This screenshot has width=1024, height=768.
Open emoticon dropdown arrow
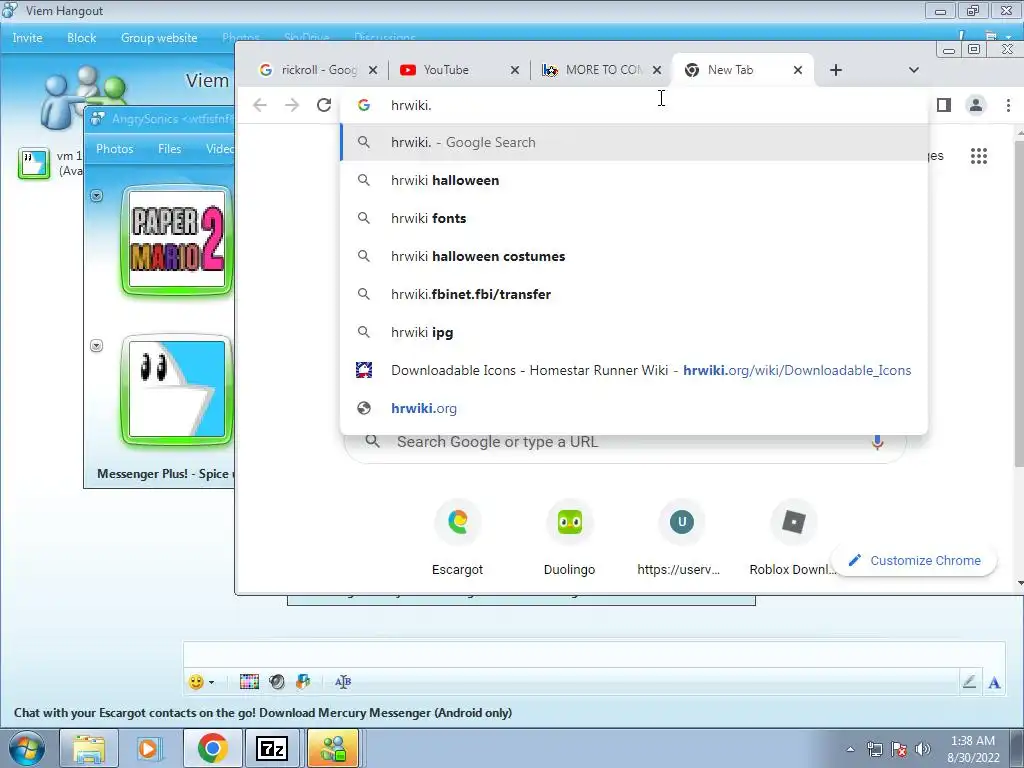coord(212,682)
